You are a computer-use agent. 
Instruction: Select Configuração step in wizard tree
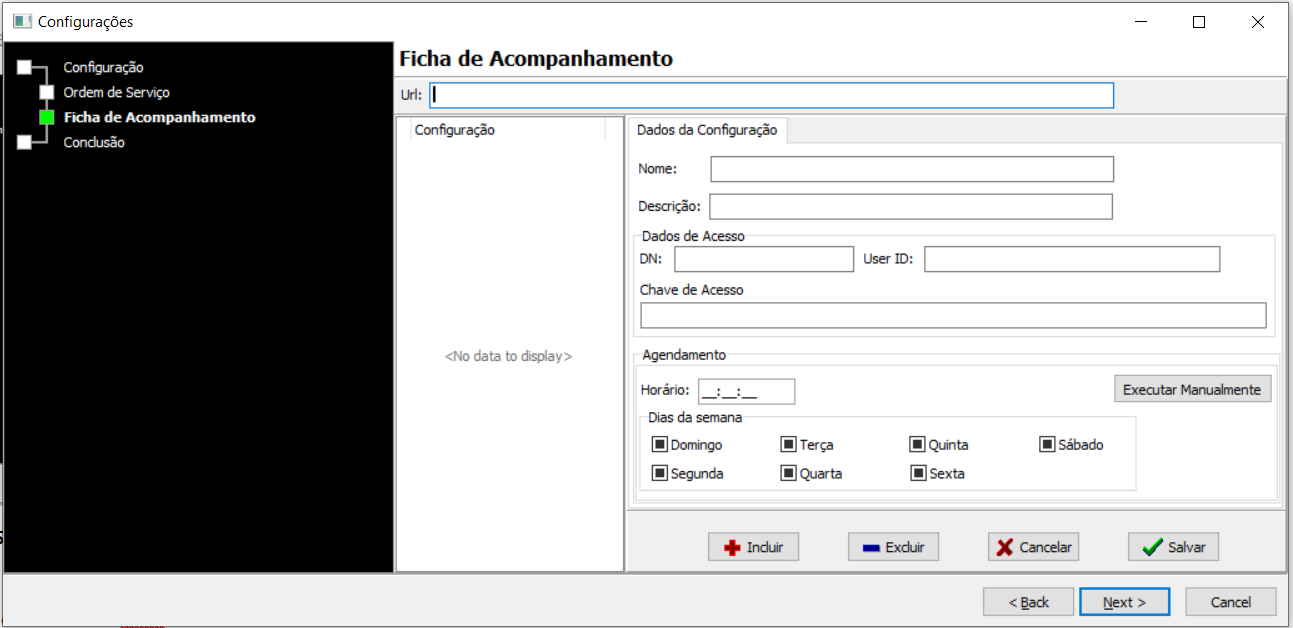pos(103,67)
